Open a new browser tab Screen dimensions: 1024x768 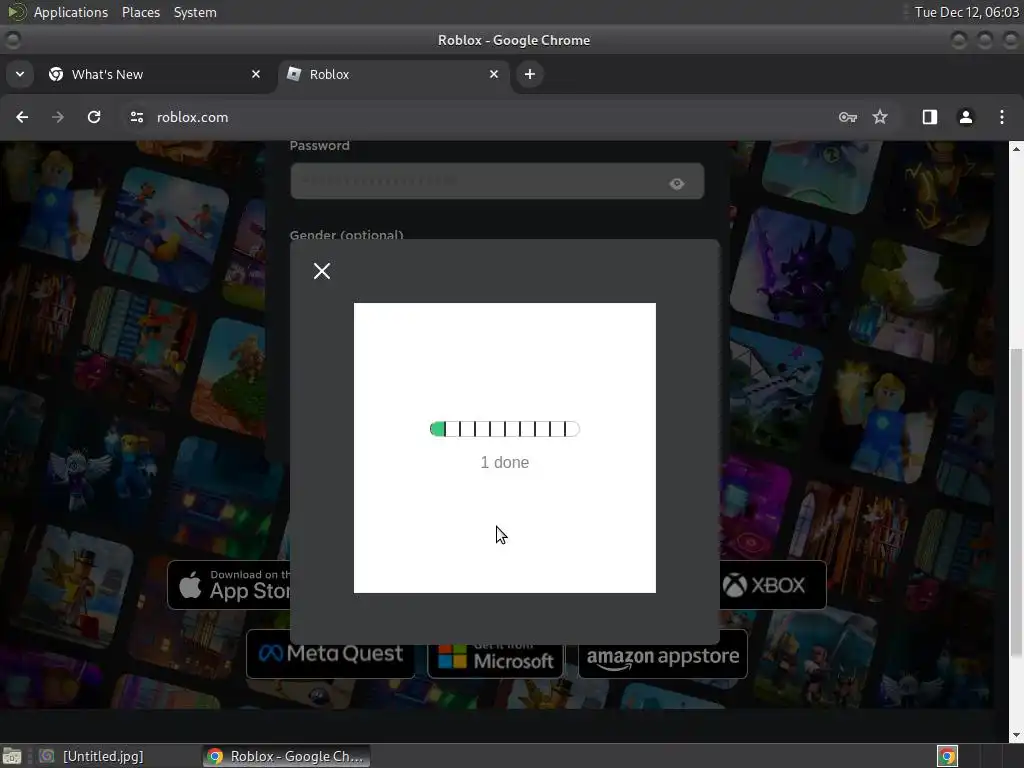530,74
